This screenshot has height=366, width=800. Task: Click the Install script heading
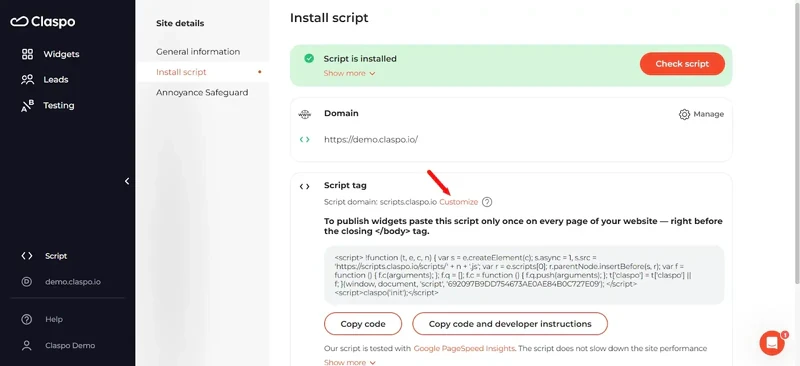pos(329,18)
